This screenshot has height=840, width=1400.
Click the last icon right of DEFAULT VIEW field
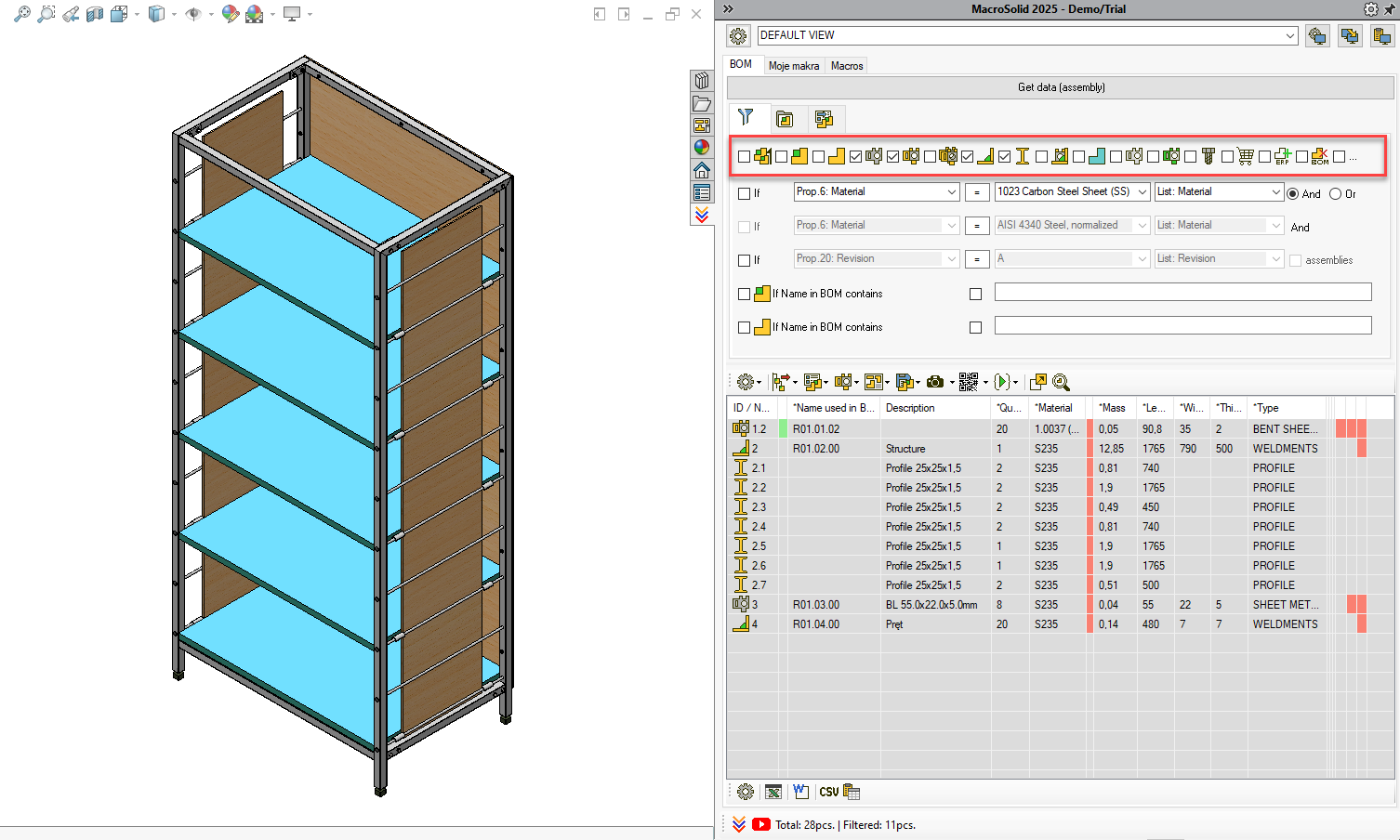coord(1382,36)
